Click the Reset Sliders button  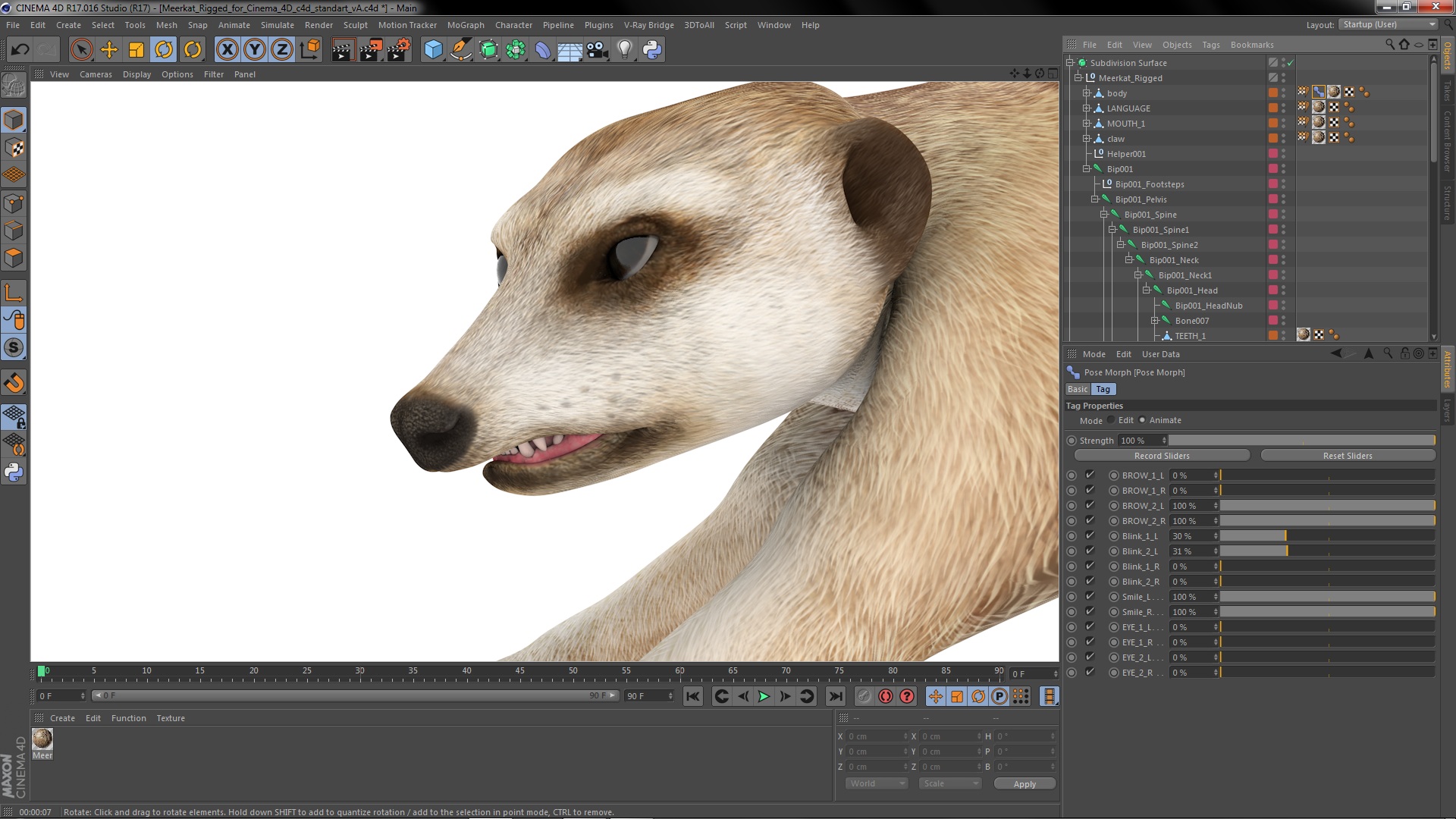coord(1348,456)
